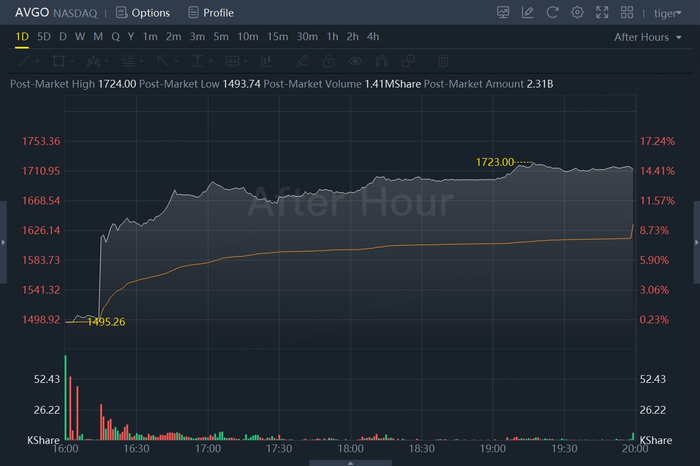Switch to weekly W chart
Viewport: 700px width, 466px height.
pos(81,37)
